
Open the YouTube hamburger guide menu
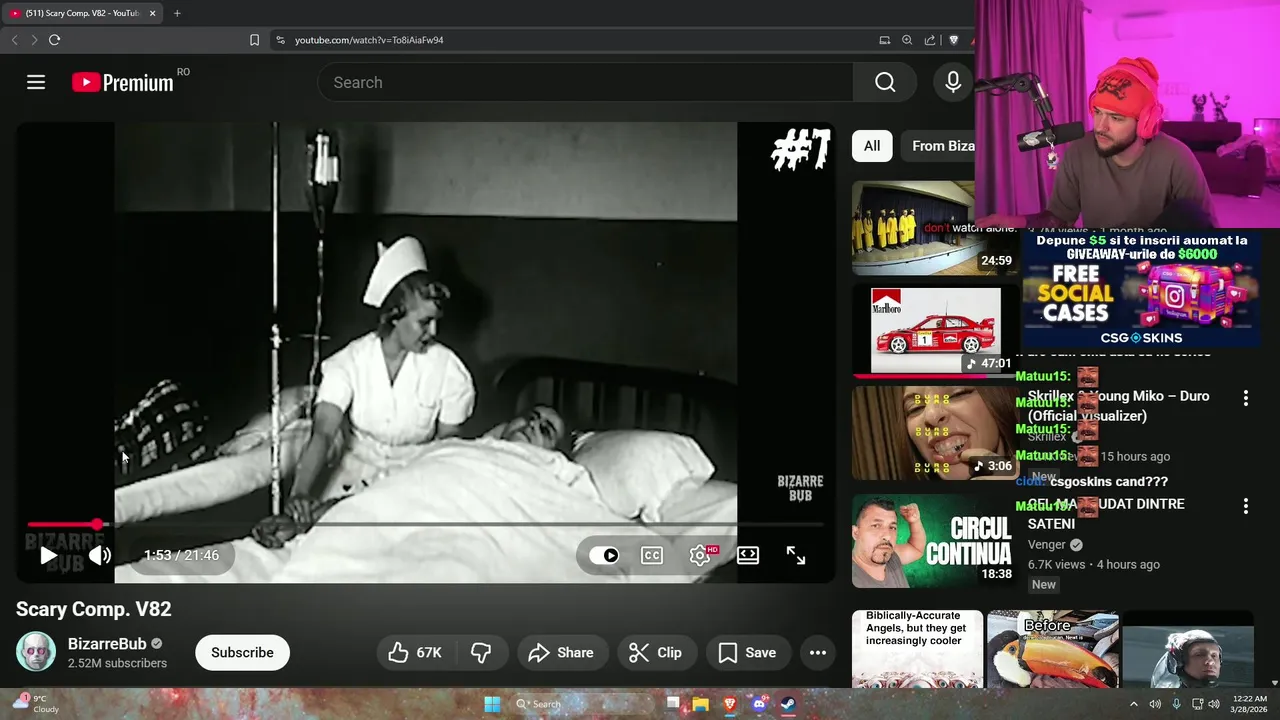tap(36, 82)
